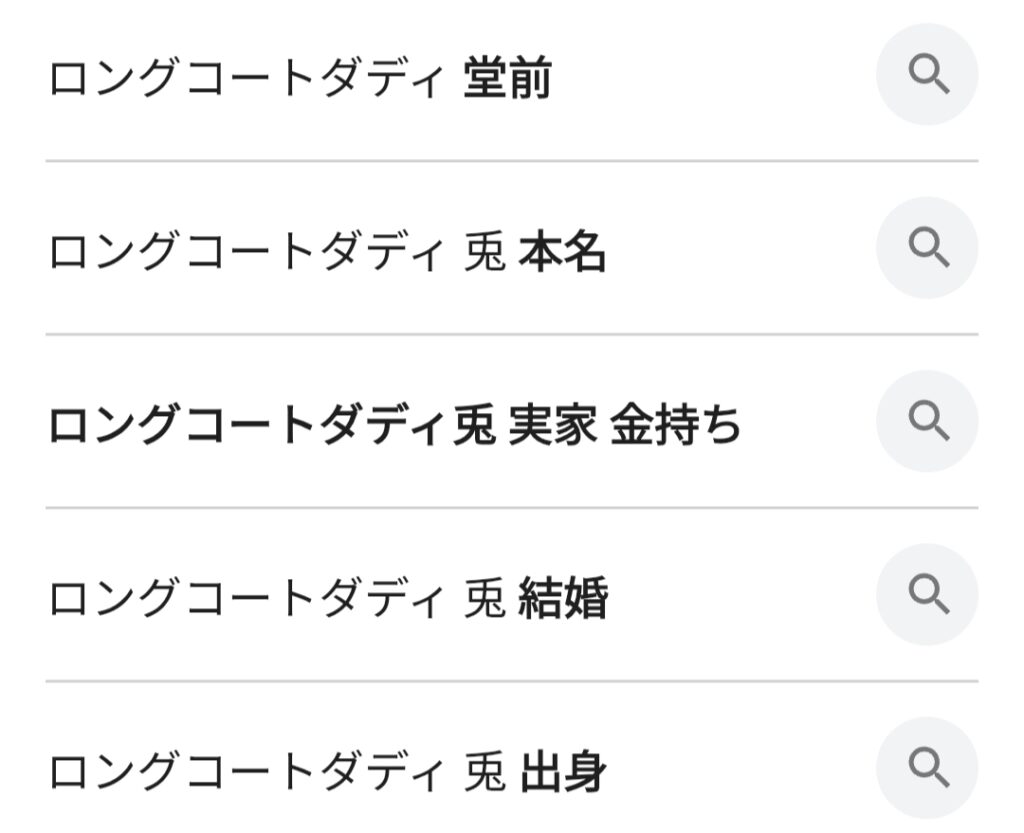Select suggestion ロングコートダディ 兎 出身
This screenshot has height=833, width=1024.
click(327, 773)
